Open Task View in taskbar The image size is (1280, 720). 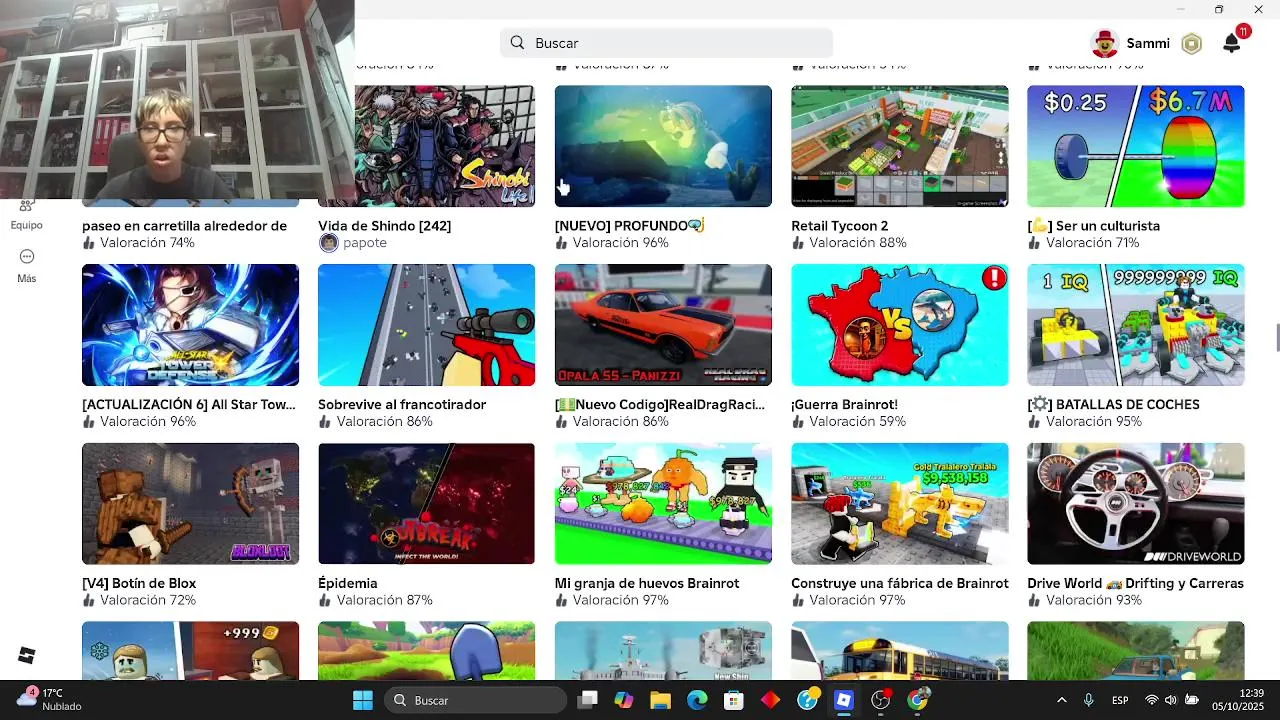(587, 700)
